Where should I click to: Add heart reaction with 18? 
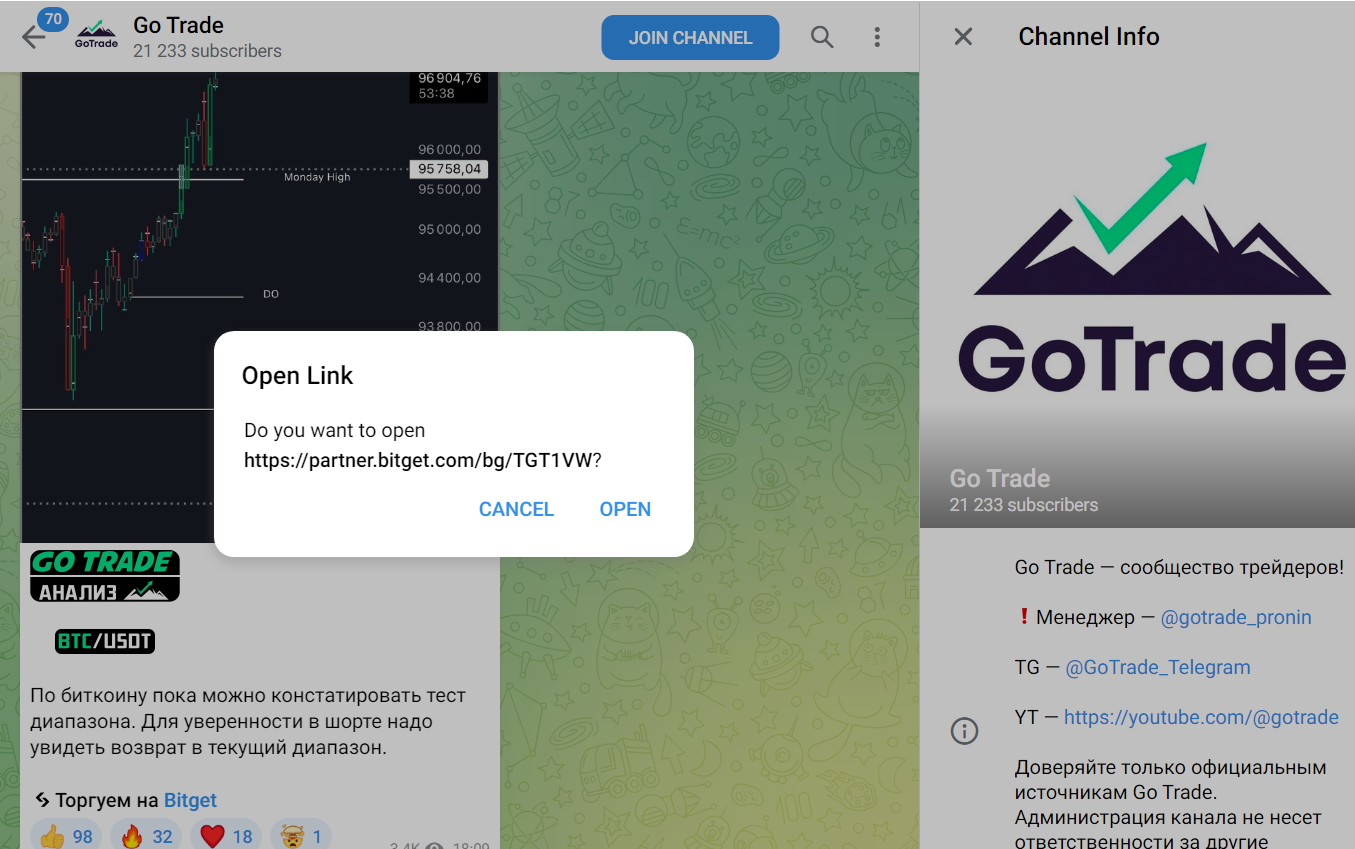tap(226, 836)
